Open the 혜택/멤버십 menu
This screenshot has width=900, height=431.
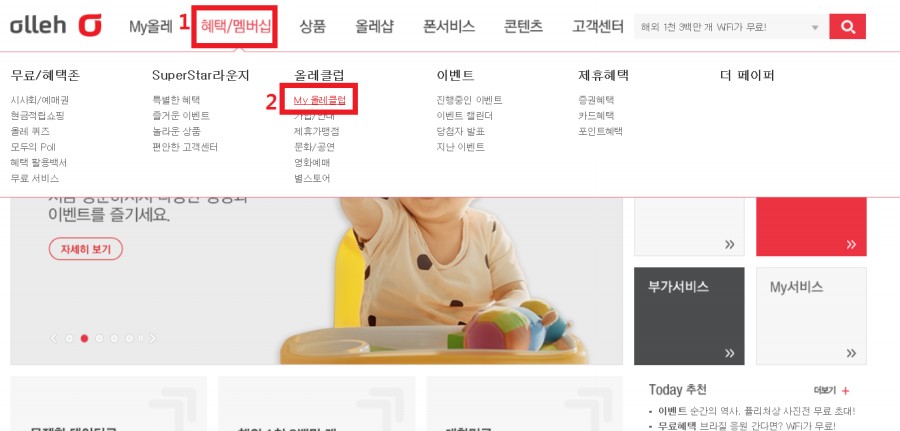coord(235,26)
